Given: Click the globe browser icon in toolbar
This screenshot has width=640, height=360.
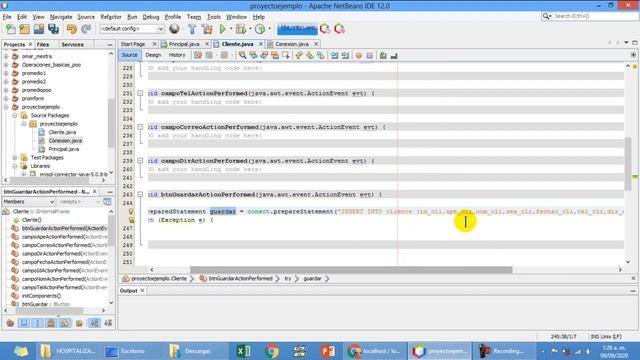Looking at the screenshot, I should tap(174, 29).
